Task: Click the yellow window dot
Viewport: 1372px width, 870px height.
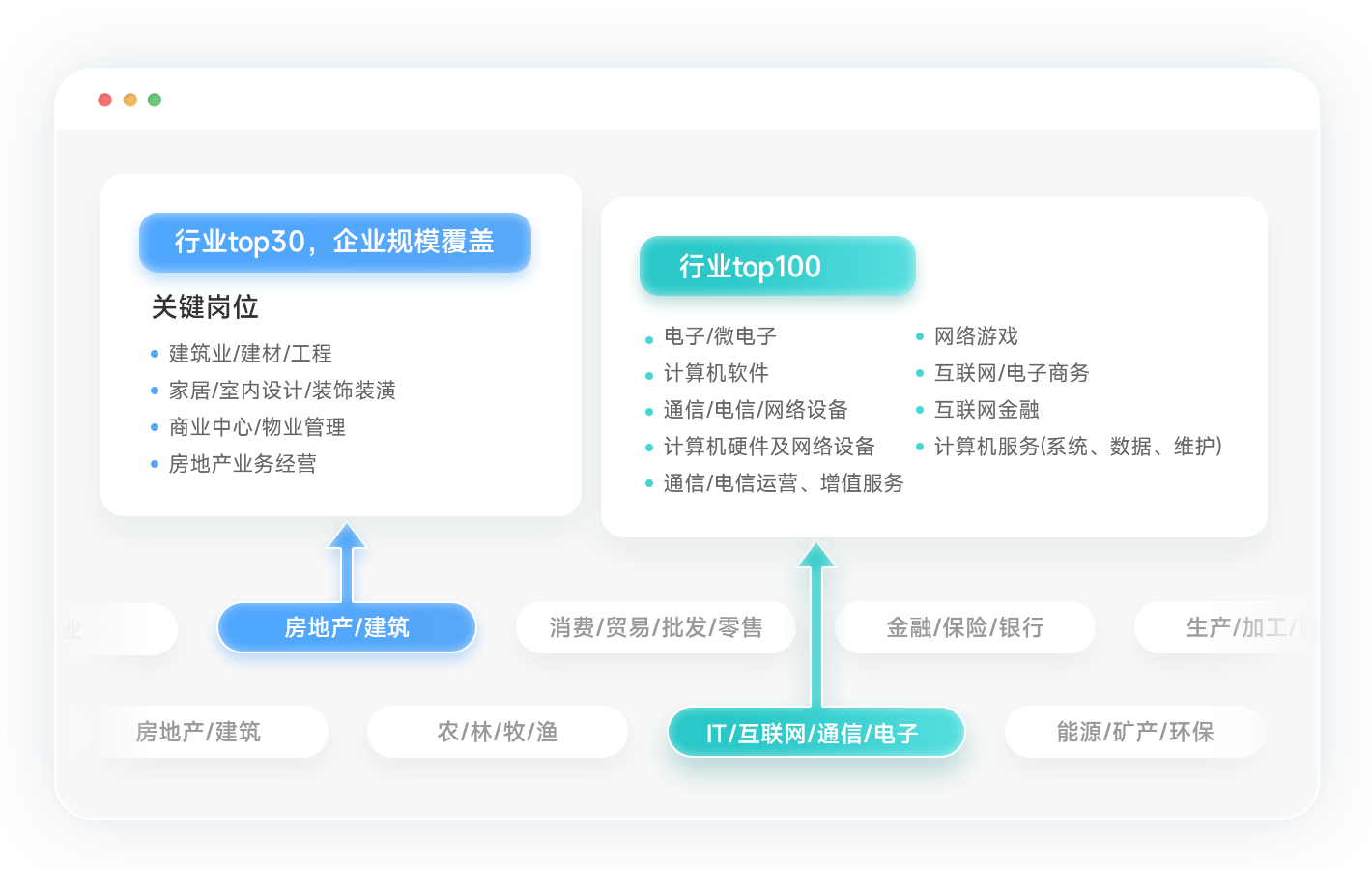Action: pyautogui.click(x=130, y=100)
